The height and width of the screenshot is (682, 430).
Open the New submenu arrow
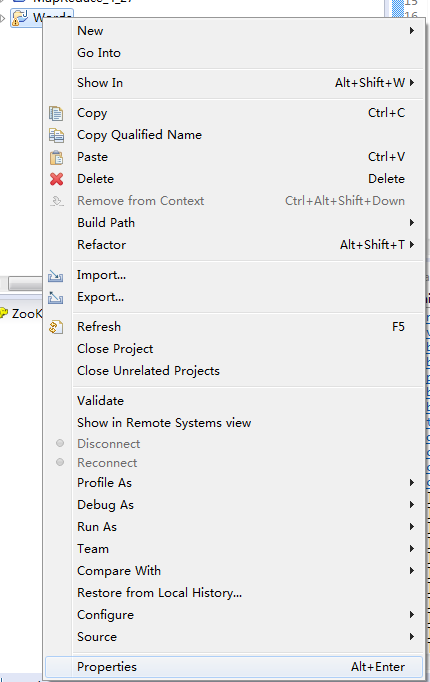412,30
